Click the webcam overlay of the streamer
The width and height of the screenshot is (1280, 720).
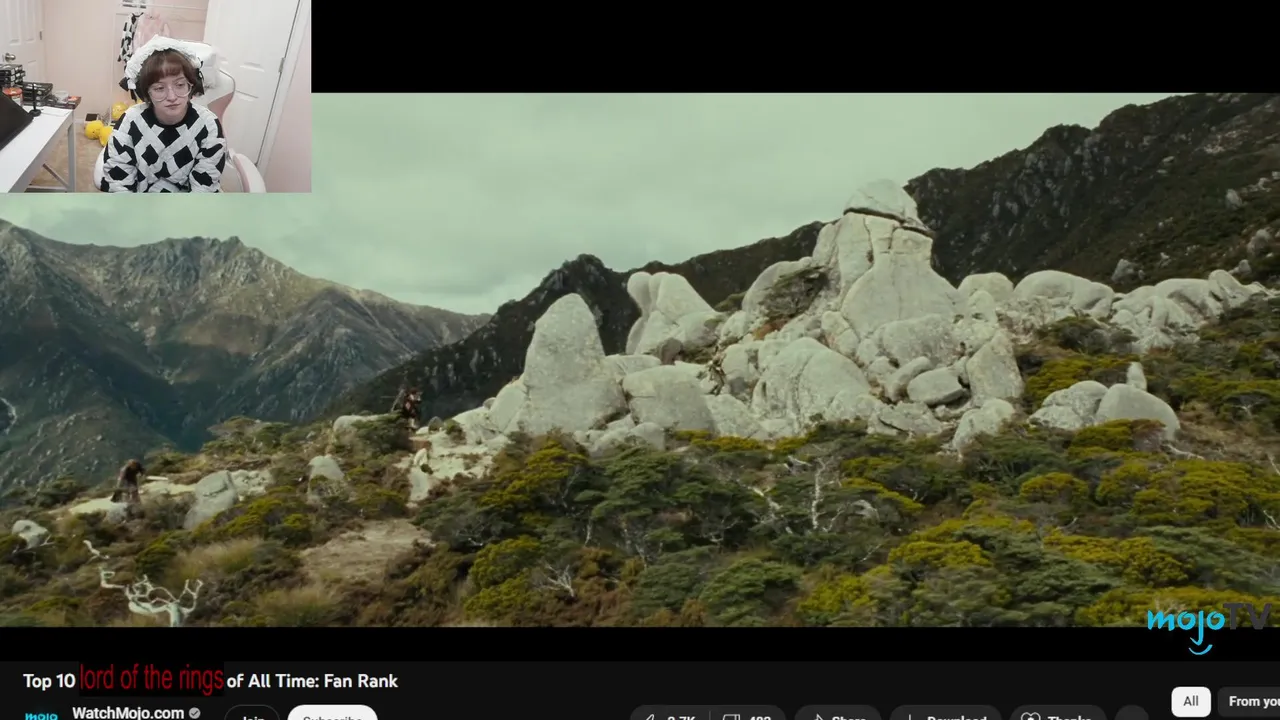coord(155,96)
